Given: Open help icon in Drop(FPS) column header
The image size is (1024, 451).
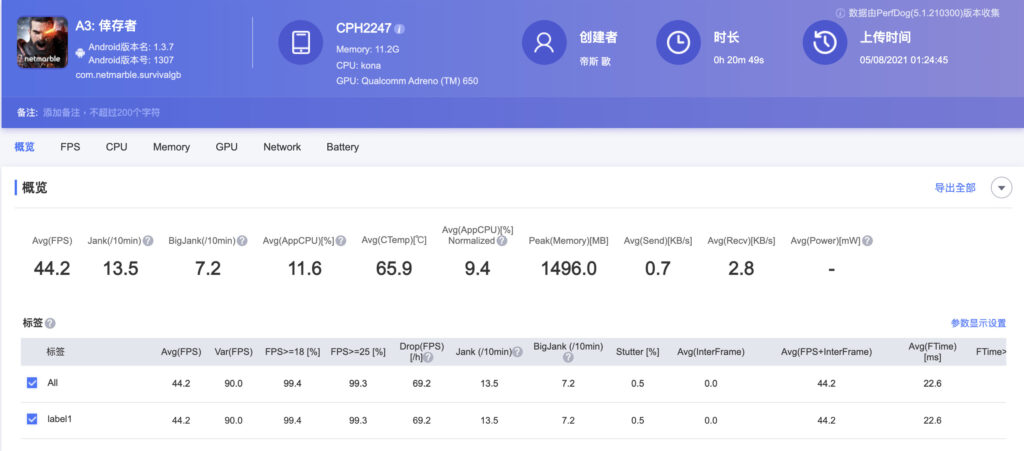Looking at the screenshot, I should coord(428,358).
